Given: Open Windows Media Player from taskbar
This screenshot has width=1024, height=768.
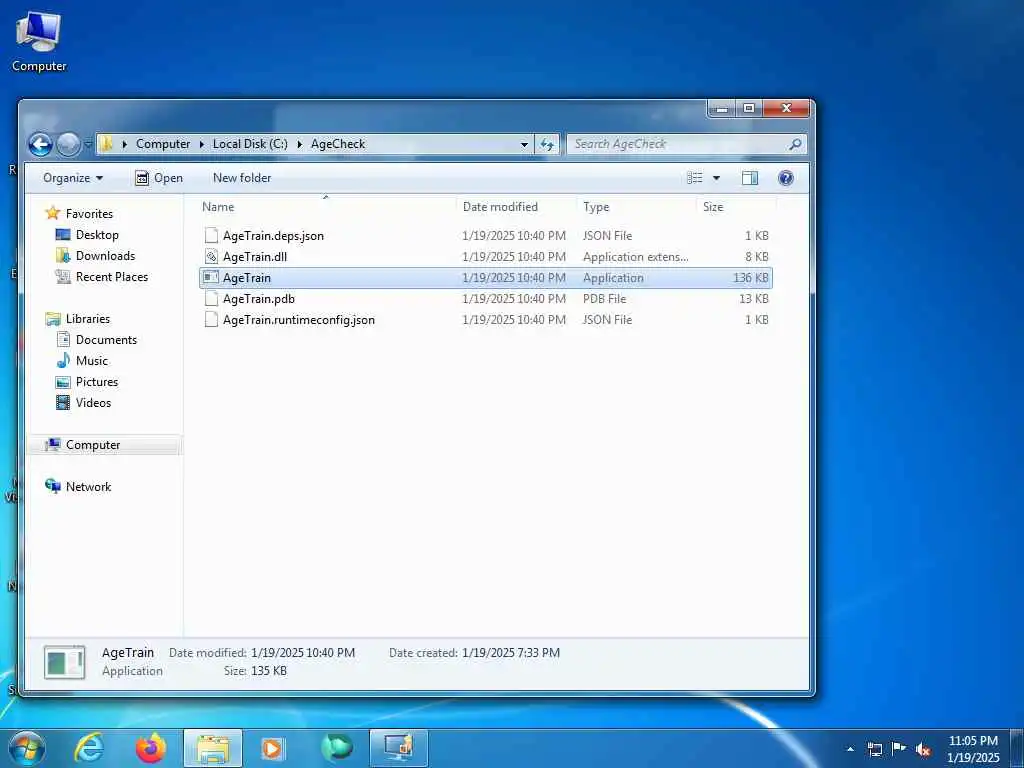Looking at the screenshot, I should coord(272,748).
